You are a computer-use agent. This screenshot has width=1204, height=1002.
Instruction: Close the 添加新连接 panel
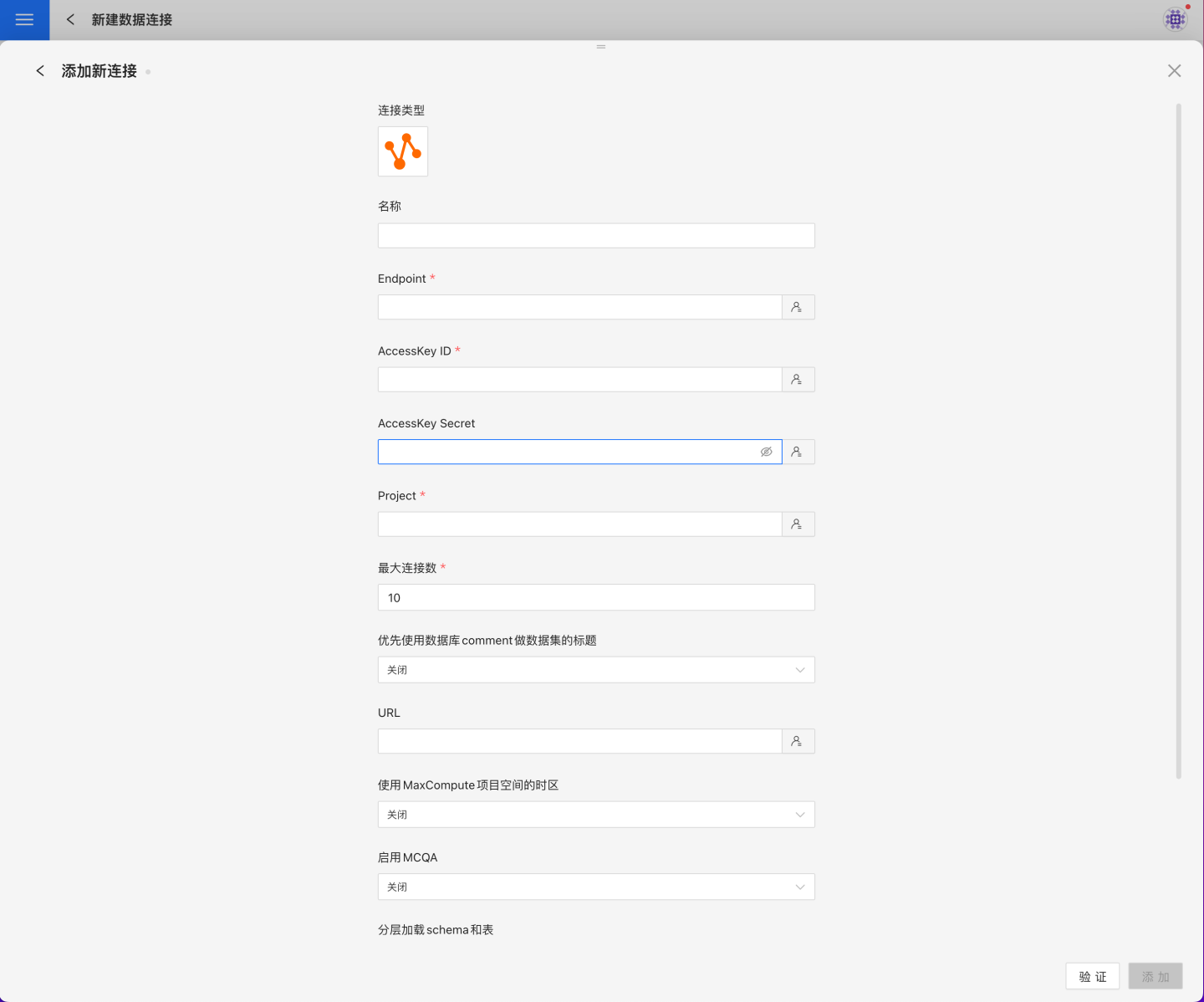(x=1174, y=71)
